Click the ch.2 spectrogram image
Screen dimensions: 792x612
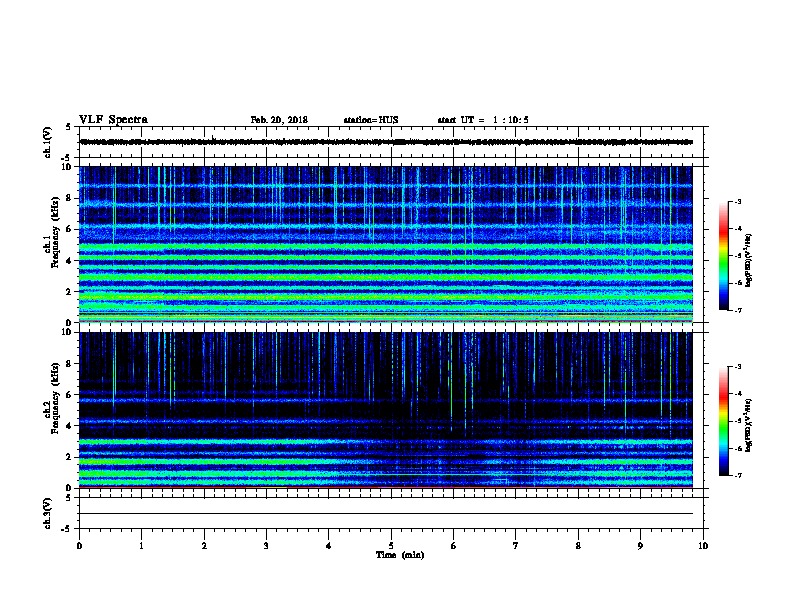pos(386,410)
